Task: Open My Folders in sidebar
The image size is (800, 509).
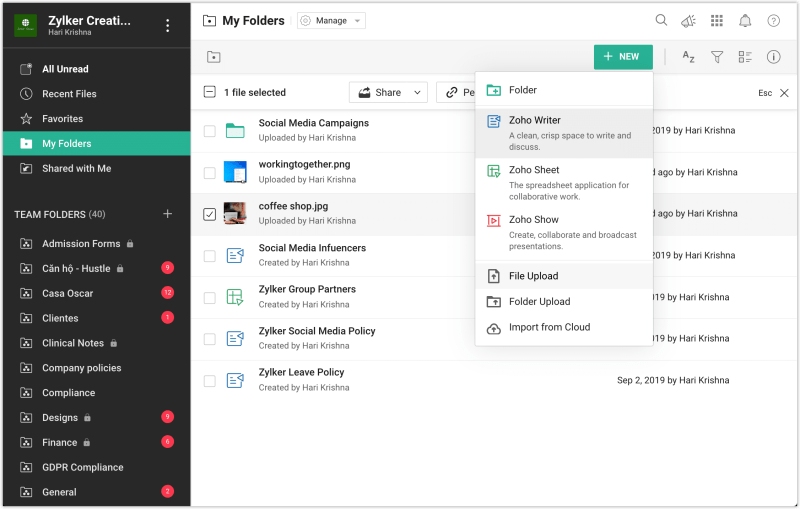Action: [x=96, y=143]
